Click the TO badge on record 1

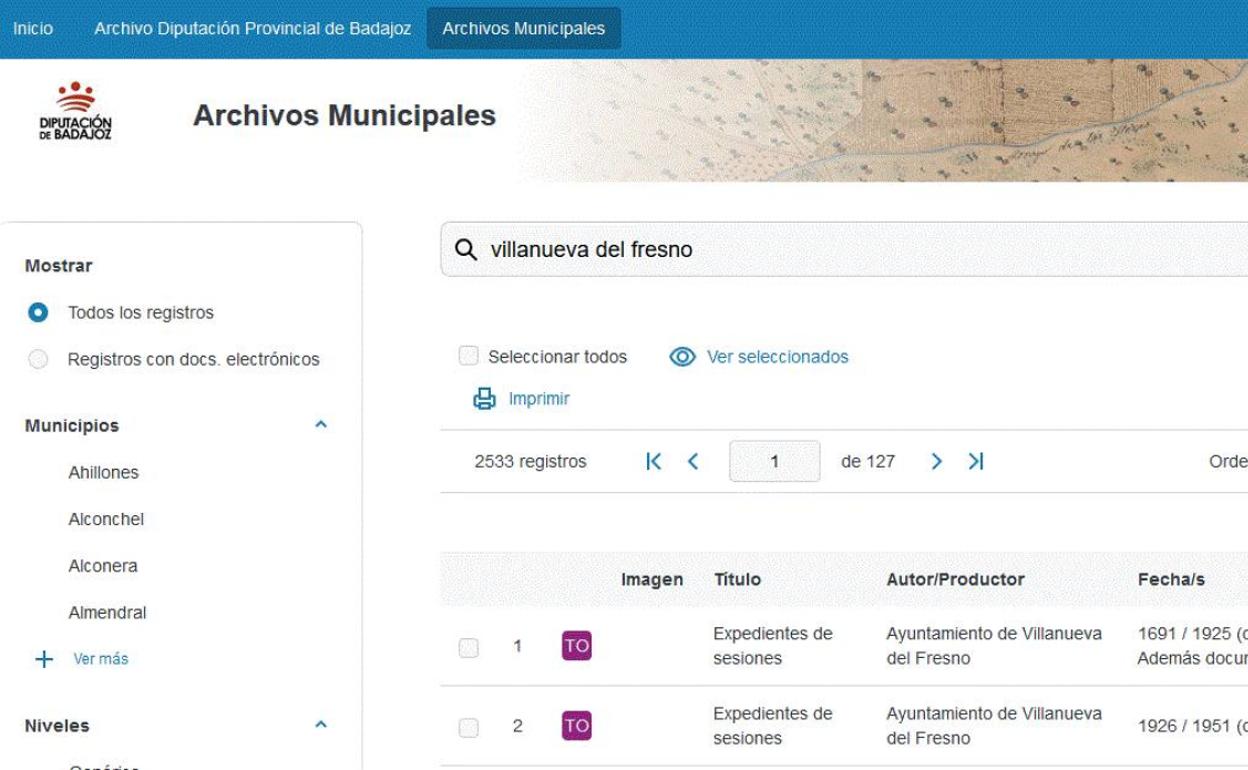pos(576,646)
